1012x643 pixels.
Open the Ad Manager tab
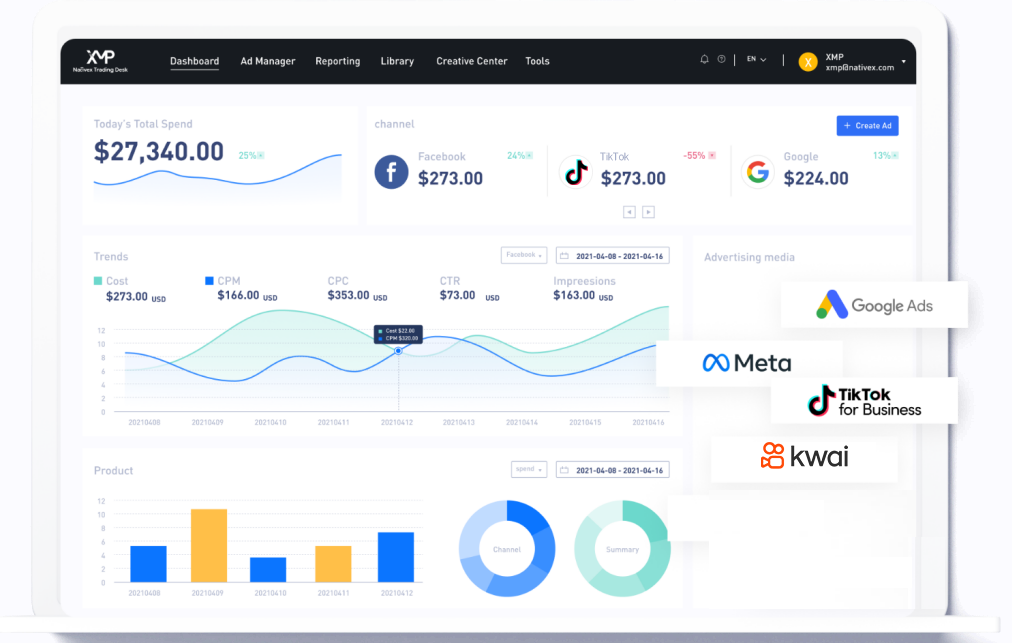pos(268,61)
